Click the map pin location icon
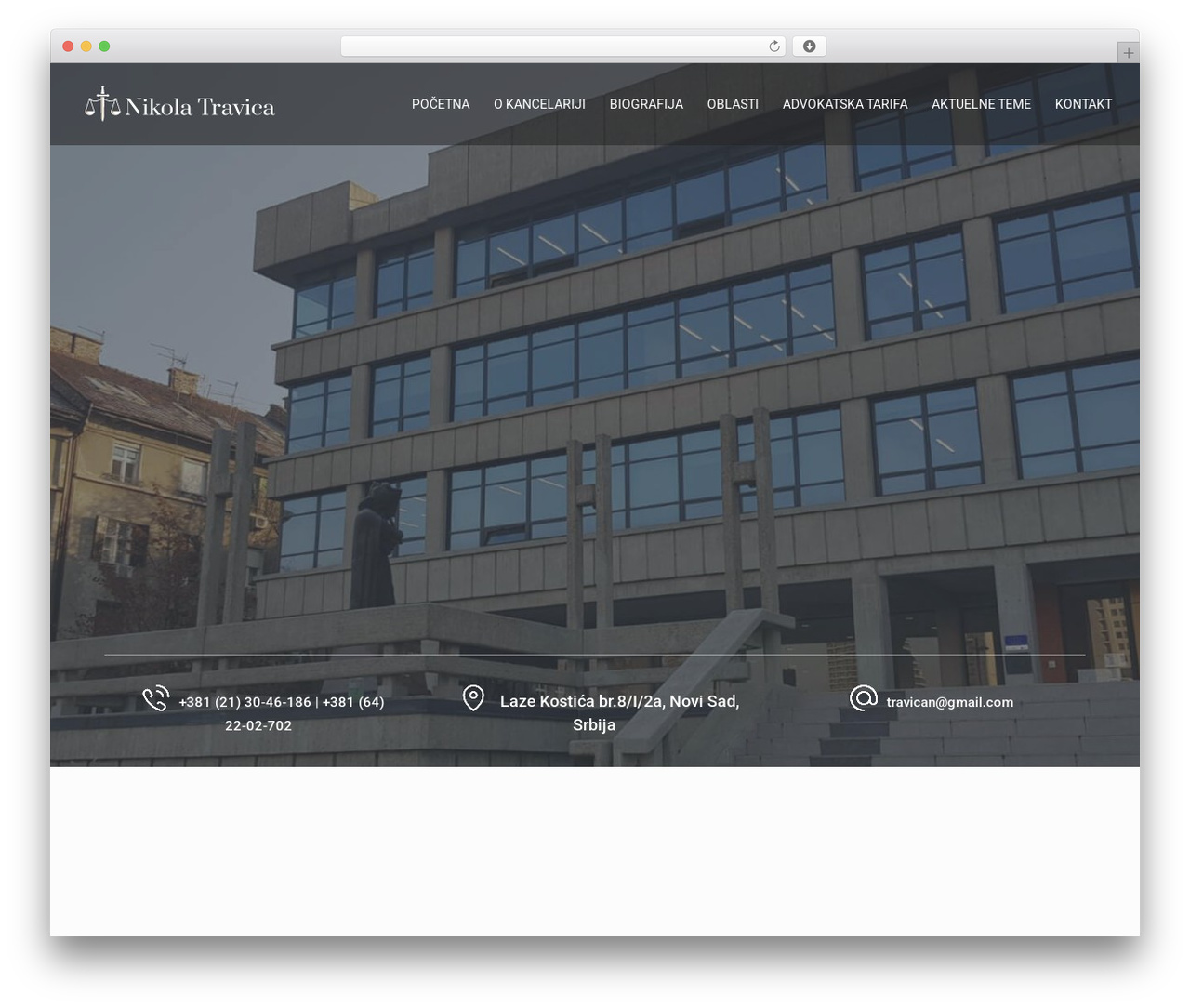The image size is (1190, 1008). pos(473,698)
